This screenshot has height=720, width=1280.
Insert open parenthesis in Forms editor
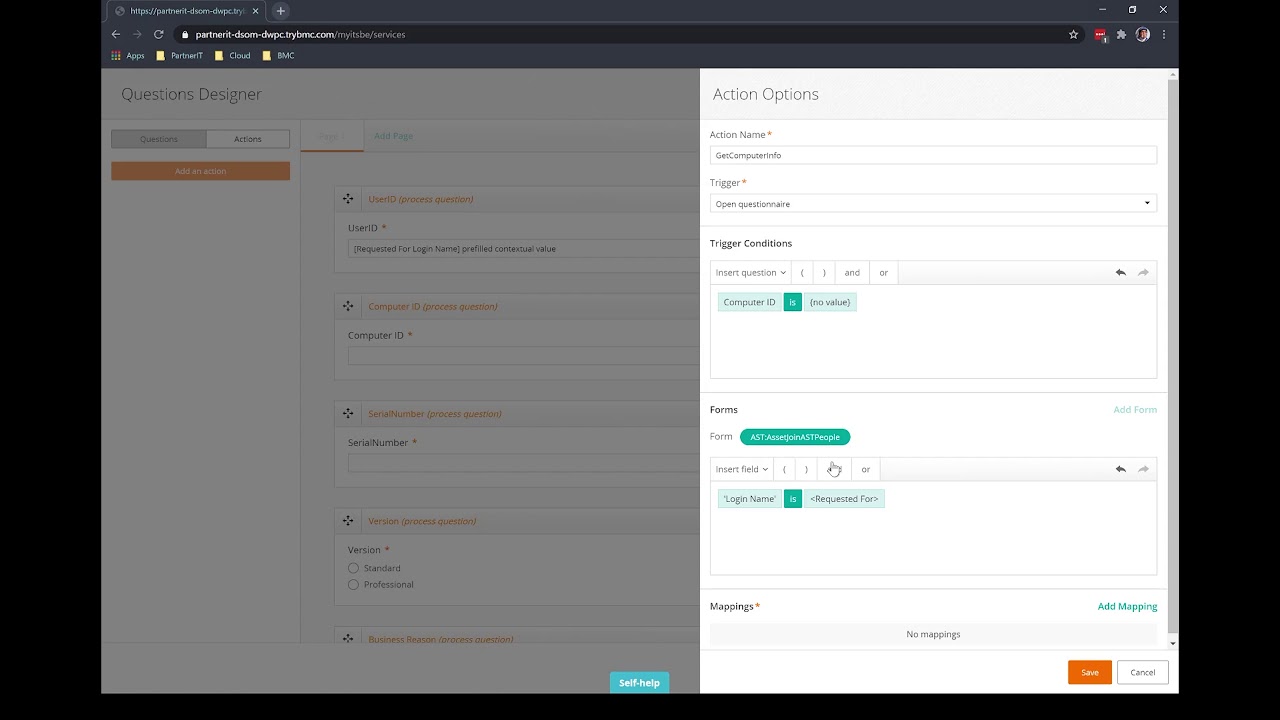coord(785,469)
